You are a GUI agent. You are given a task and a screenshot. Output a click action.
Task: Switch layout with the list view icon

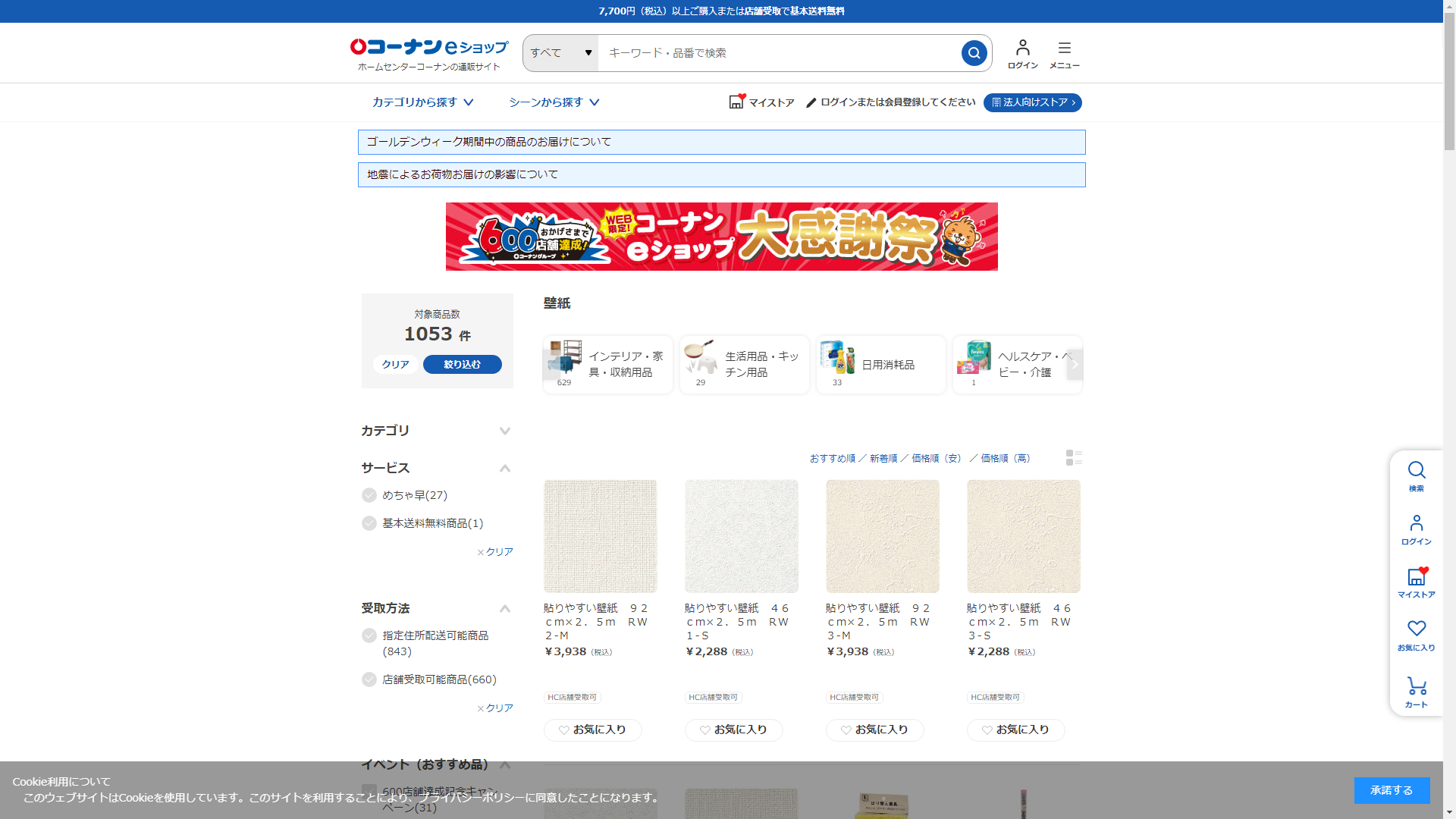(1073, 457)
